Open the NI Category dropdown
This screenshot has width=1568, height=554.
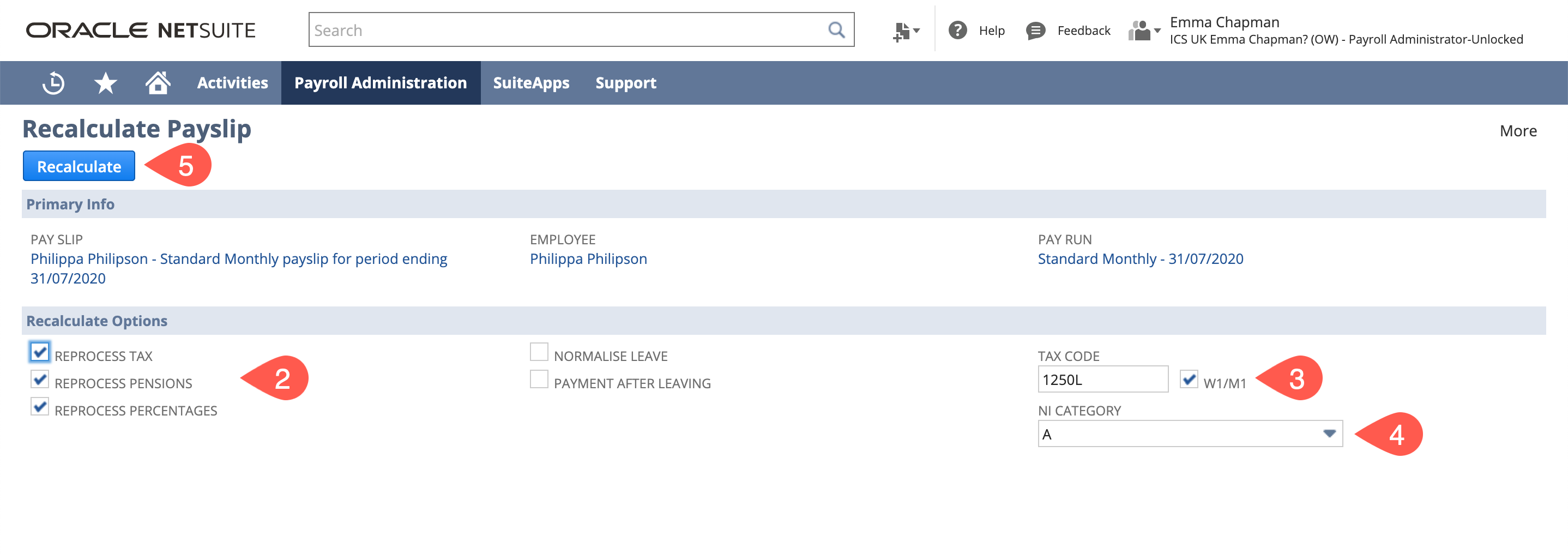[1330, 434]
